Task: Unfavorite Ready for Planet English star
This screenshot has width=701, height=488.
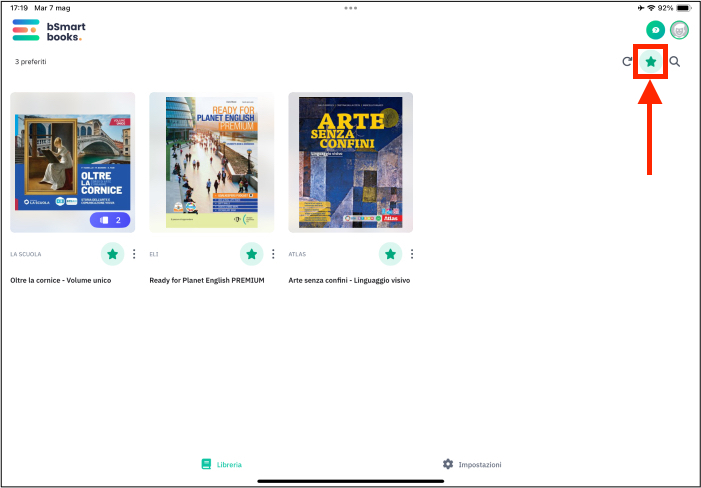Action: (252, 254)
